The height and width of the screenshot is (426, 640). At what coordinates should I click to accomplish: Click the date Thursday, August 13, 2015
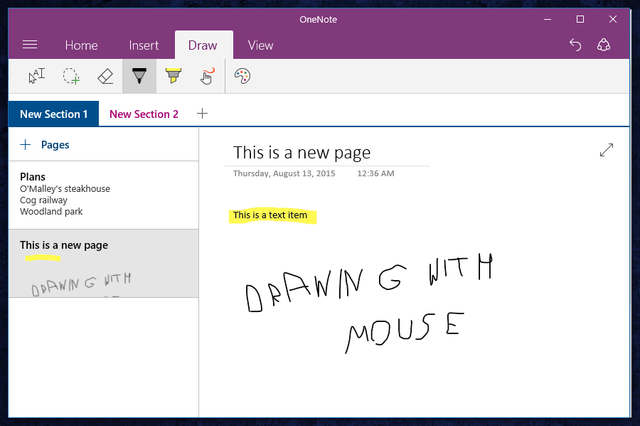click(284, 173)
